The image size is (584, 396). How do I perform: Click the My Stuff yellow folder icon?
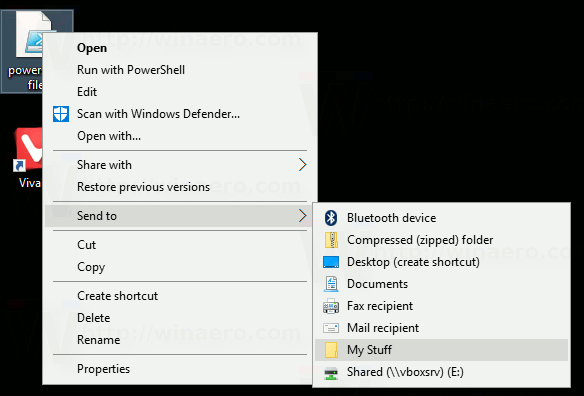pyautogui.click(x=331, y=350)
